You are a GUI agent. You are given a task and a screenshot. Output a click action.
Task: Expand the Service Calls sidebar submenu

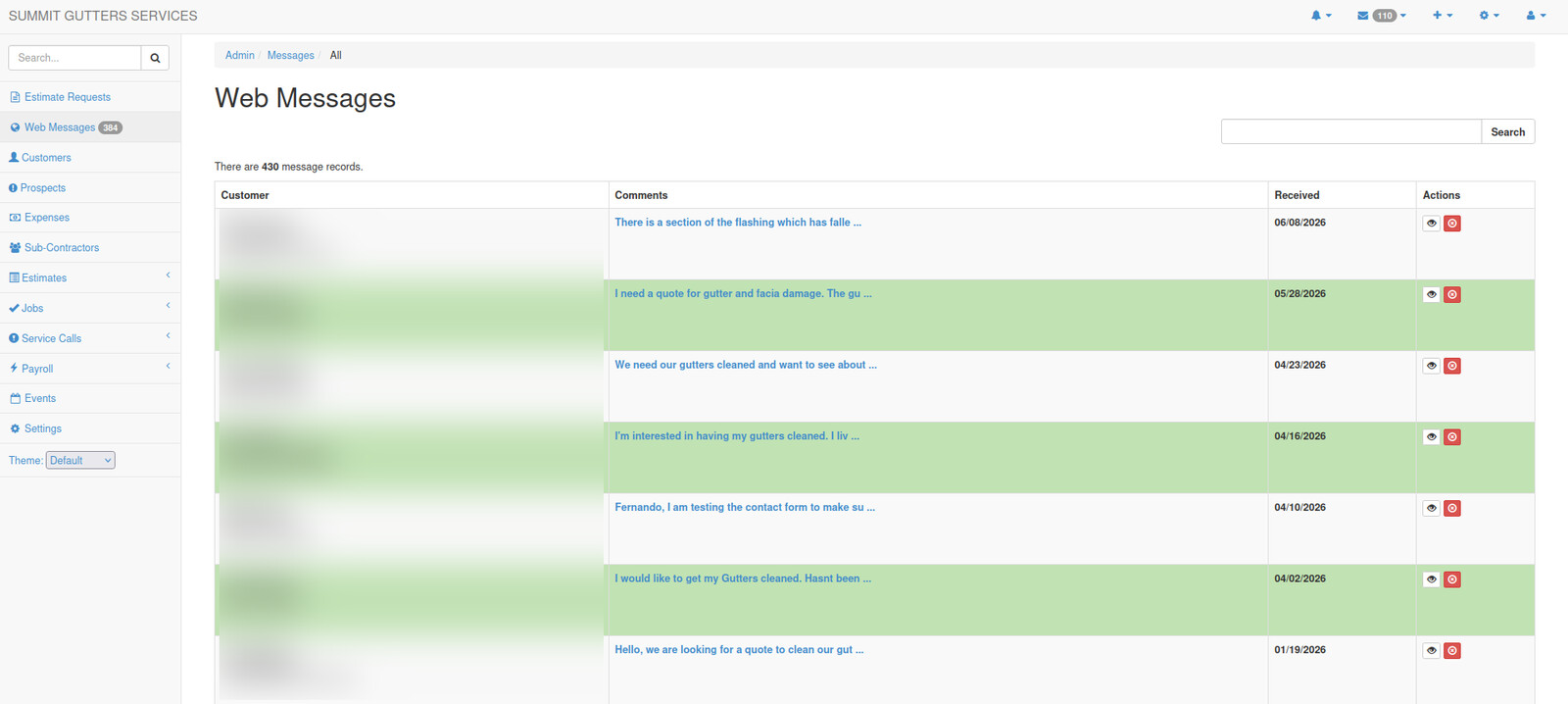(90, 338)
